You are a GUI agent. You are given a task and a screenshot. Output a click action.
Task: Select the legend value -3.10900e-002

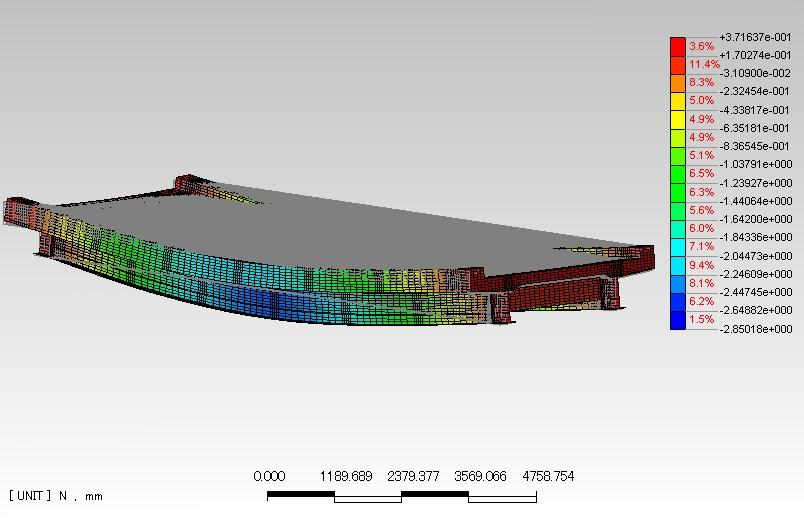tap(755, 73)
